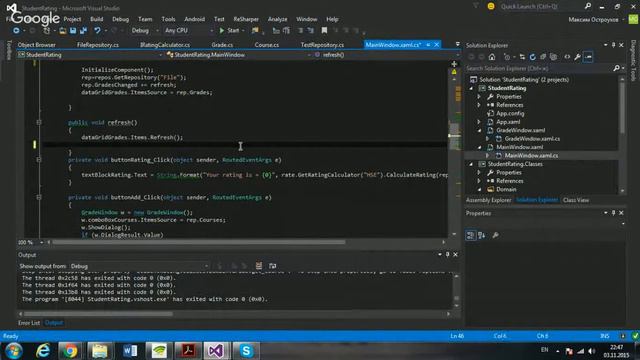640x360 pixels.
Task: Expand the MainWindow.xaml.cs node
Action: coord(487,156)
